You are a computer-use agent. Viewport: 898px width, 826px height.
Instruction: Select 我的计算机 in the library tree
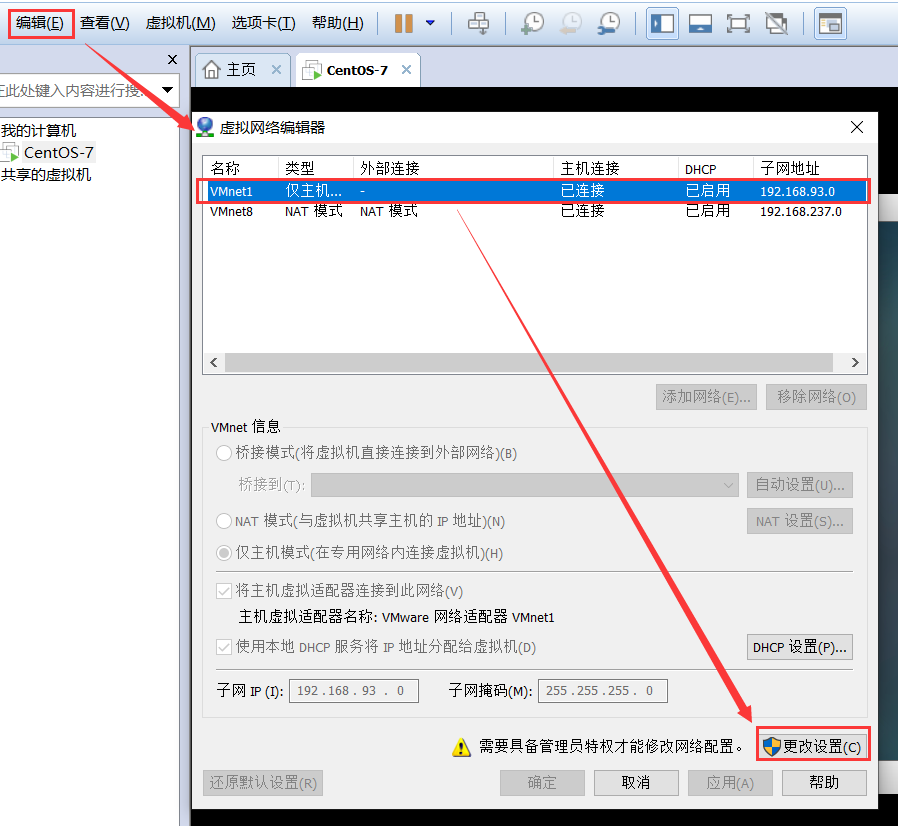38,131
